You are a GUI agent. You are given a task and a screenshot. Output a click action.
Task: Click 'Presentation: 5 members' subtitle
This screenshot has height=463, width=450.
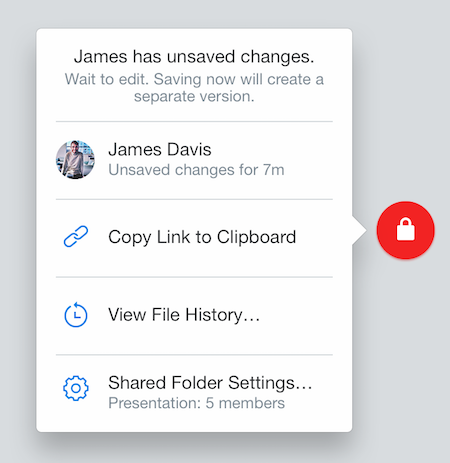point(197,403)
